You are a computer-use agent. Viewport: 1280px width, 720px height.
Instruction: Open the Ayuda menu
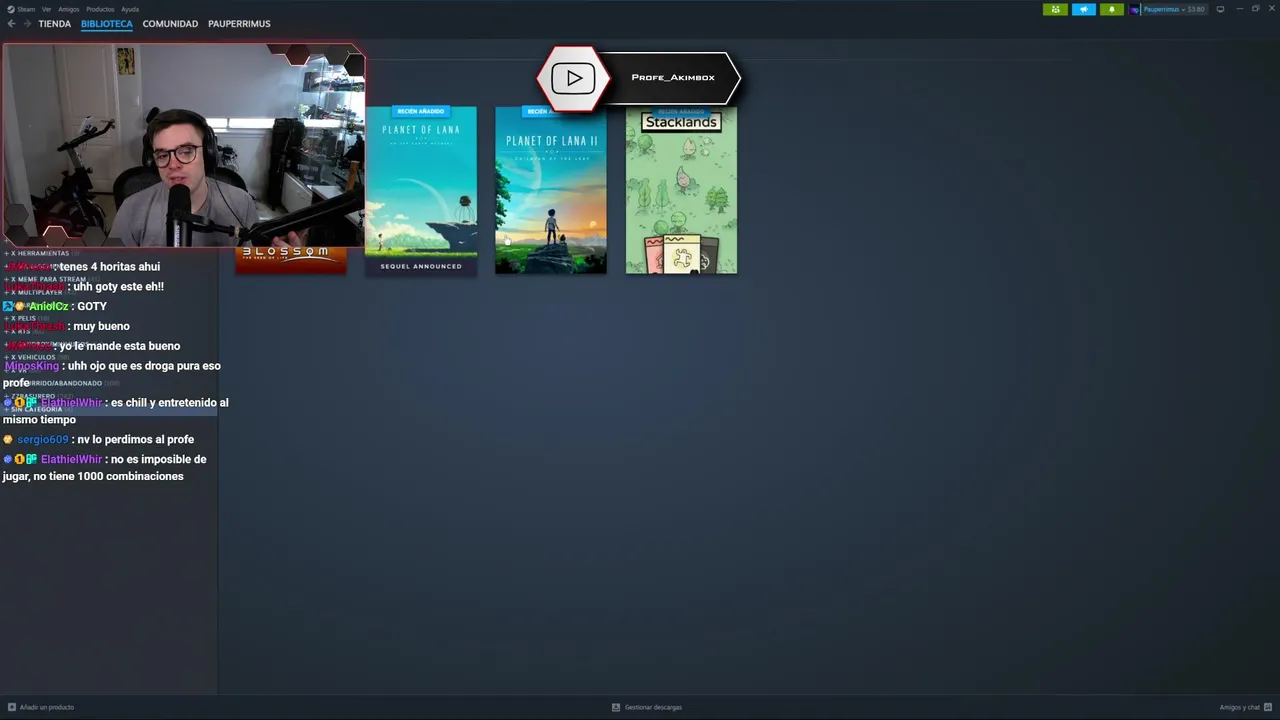pyautogui.click(x=130, y=9)
